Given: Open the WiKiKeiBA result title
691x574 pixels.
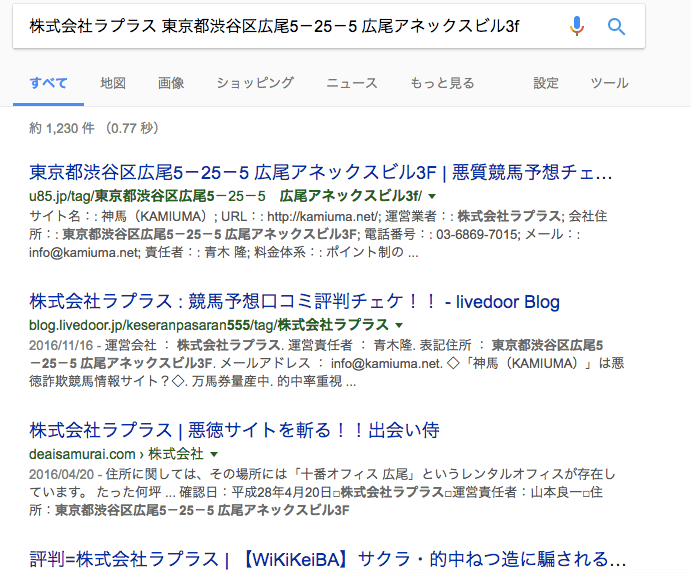Looking at the screenshot, I should (x=328, y=559).
